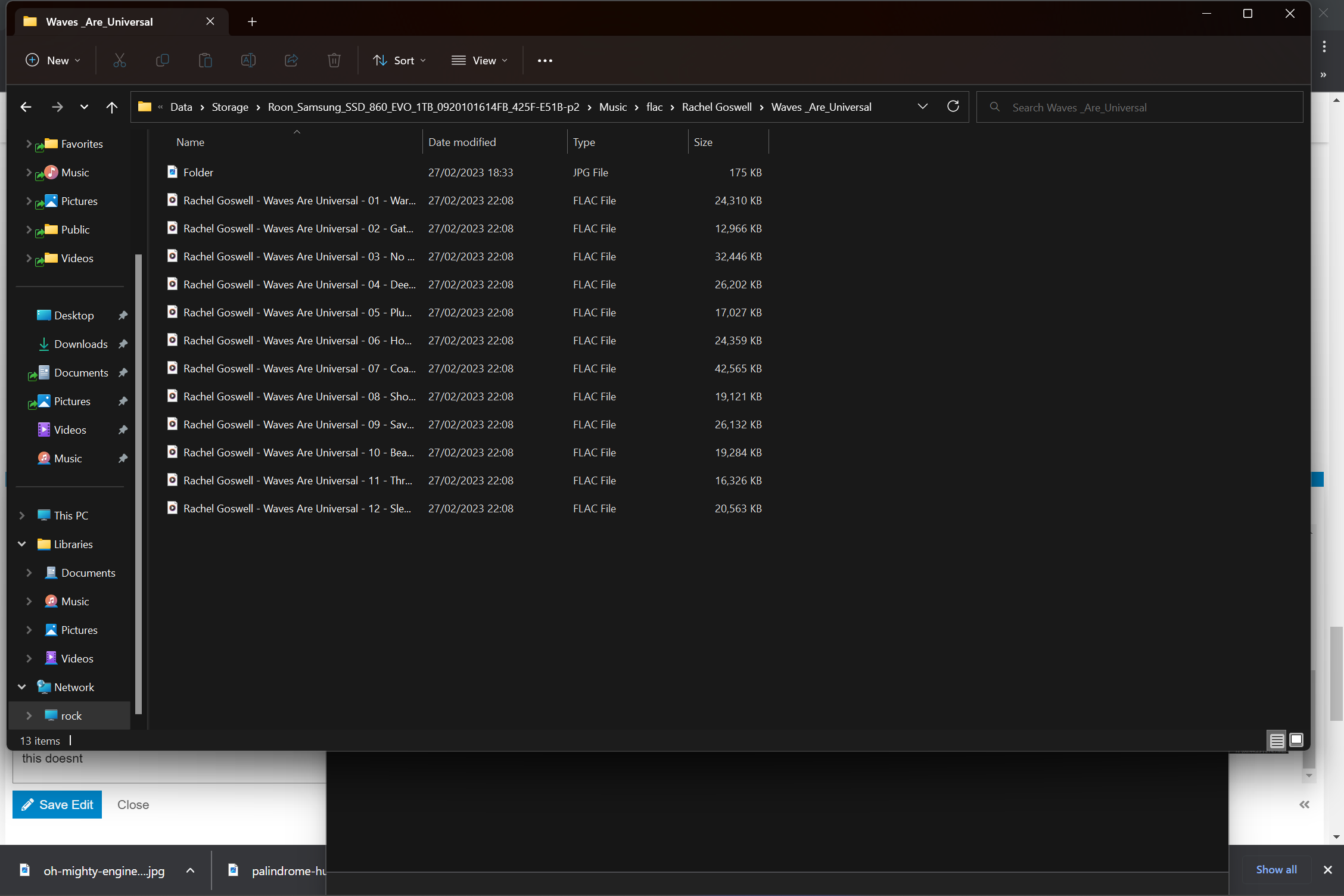
Task: Expand the This PC tree node
Action: point(22,515)
